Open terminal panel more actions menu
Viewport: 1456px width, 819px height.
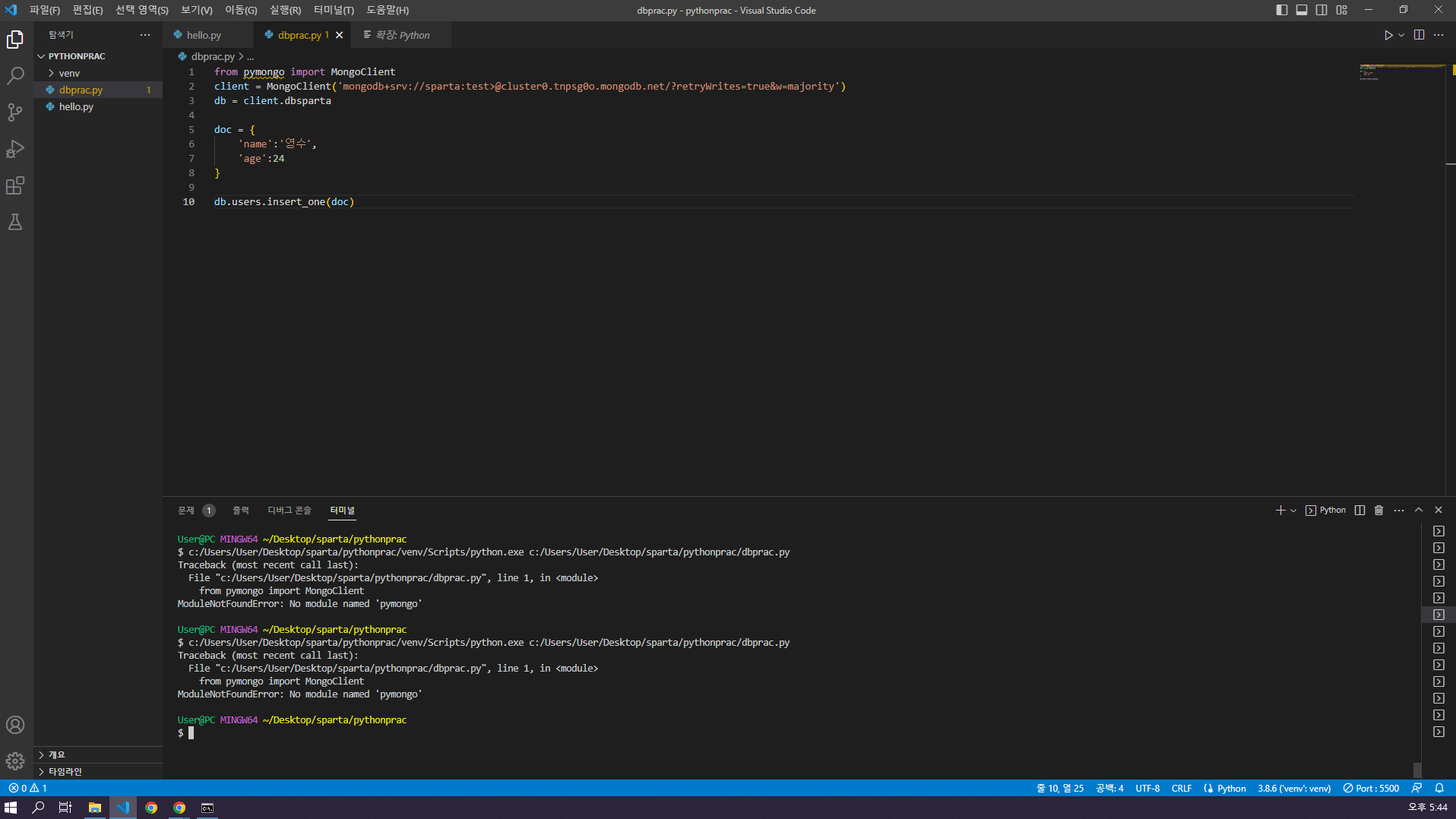coord(1399,511)
